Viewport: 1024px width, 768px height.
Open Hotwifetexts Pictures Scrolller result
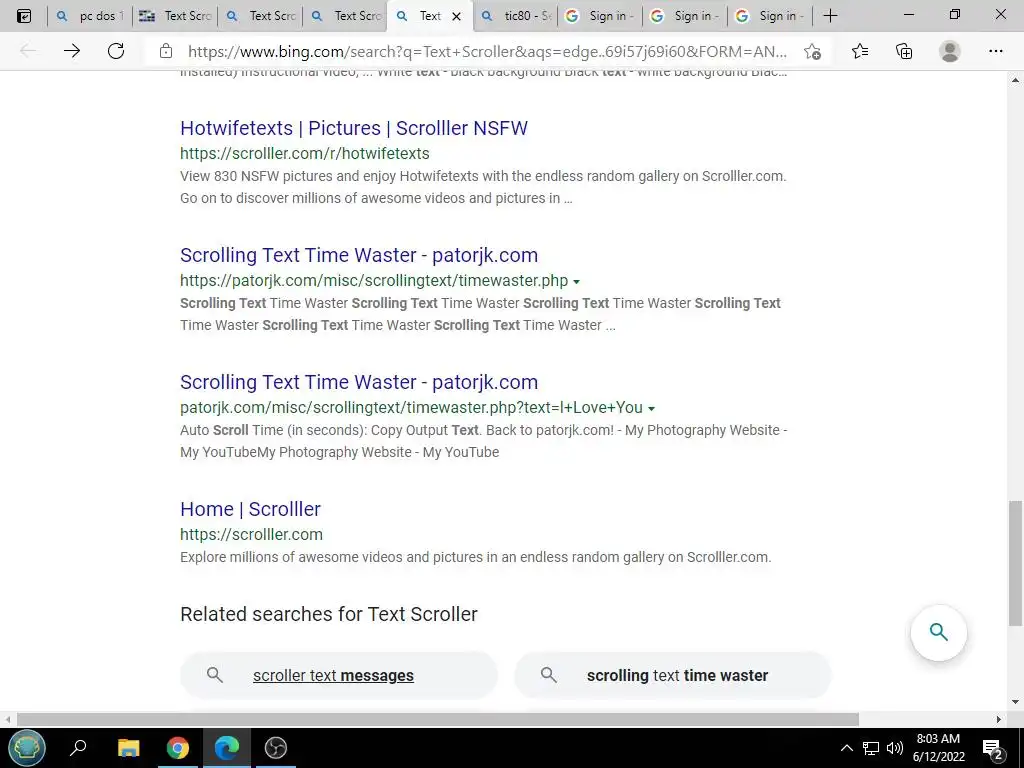point(354,128)
